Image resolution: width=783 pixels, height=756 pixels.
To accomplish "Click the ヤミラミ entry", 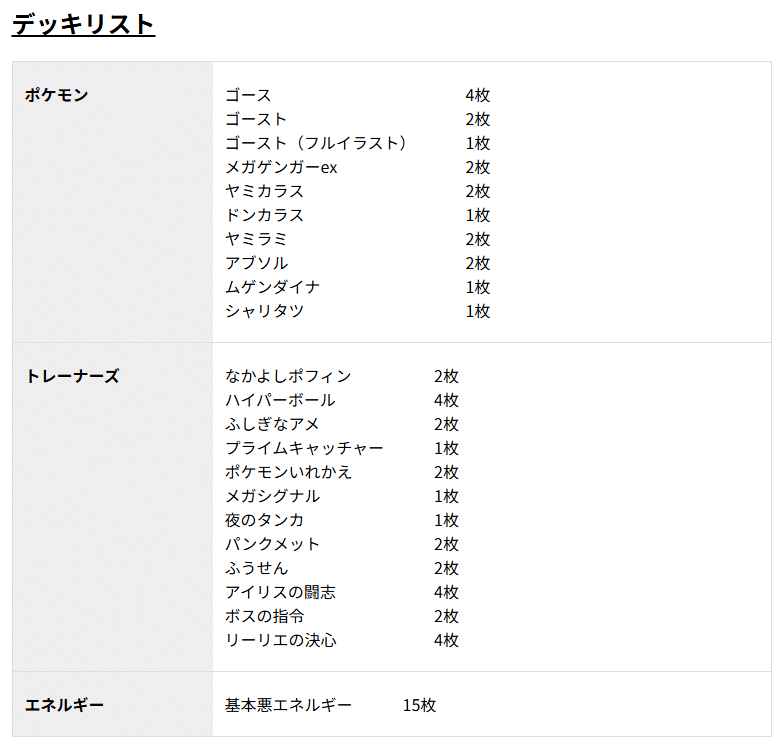I will point(256,239).
